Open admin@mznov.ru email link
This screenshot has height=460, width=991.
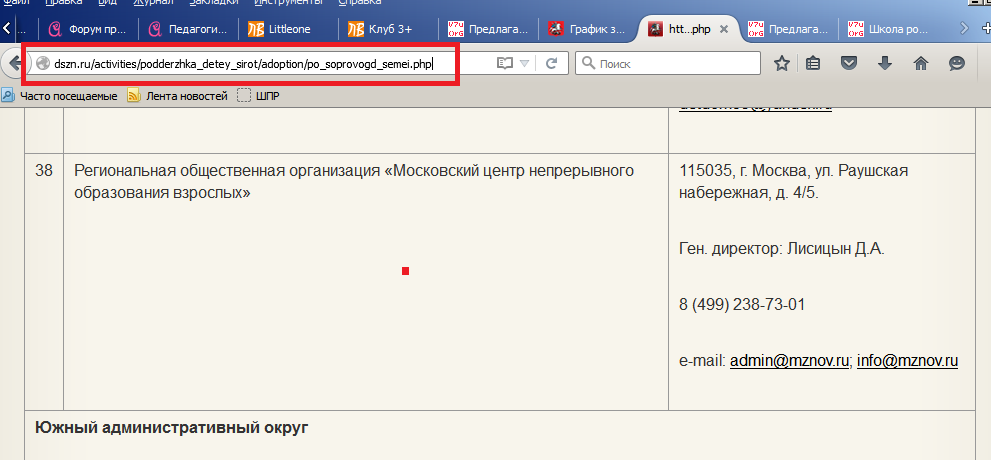789,360
